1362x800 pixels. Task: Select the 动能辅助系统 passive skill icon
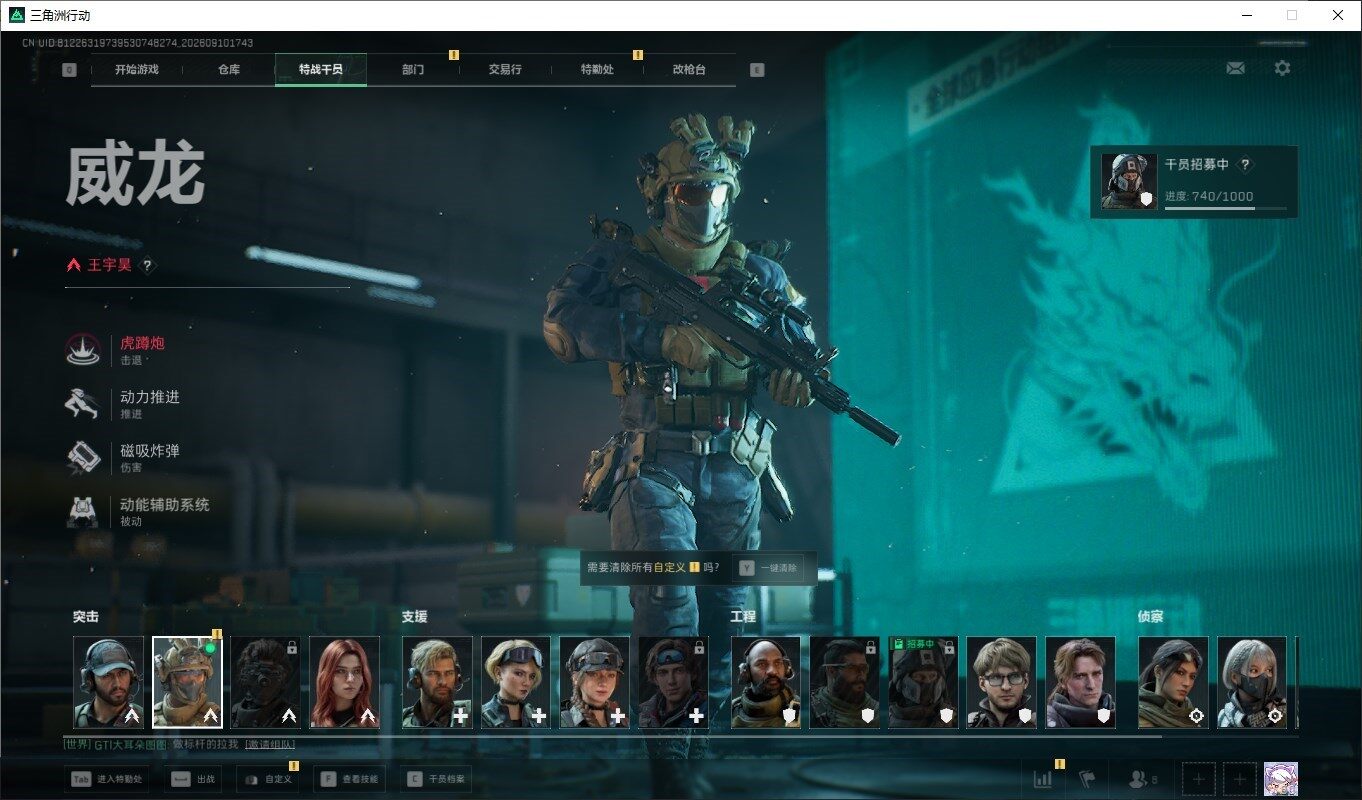pos(83,511)
